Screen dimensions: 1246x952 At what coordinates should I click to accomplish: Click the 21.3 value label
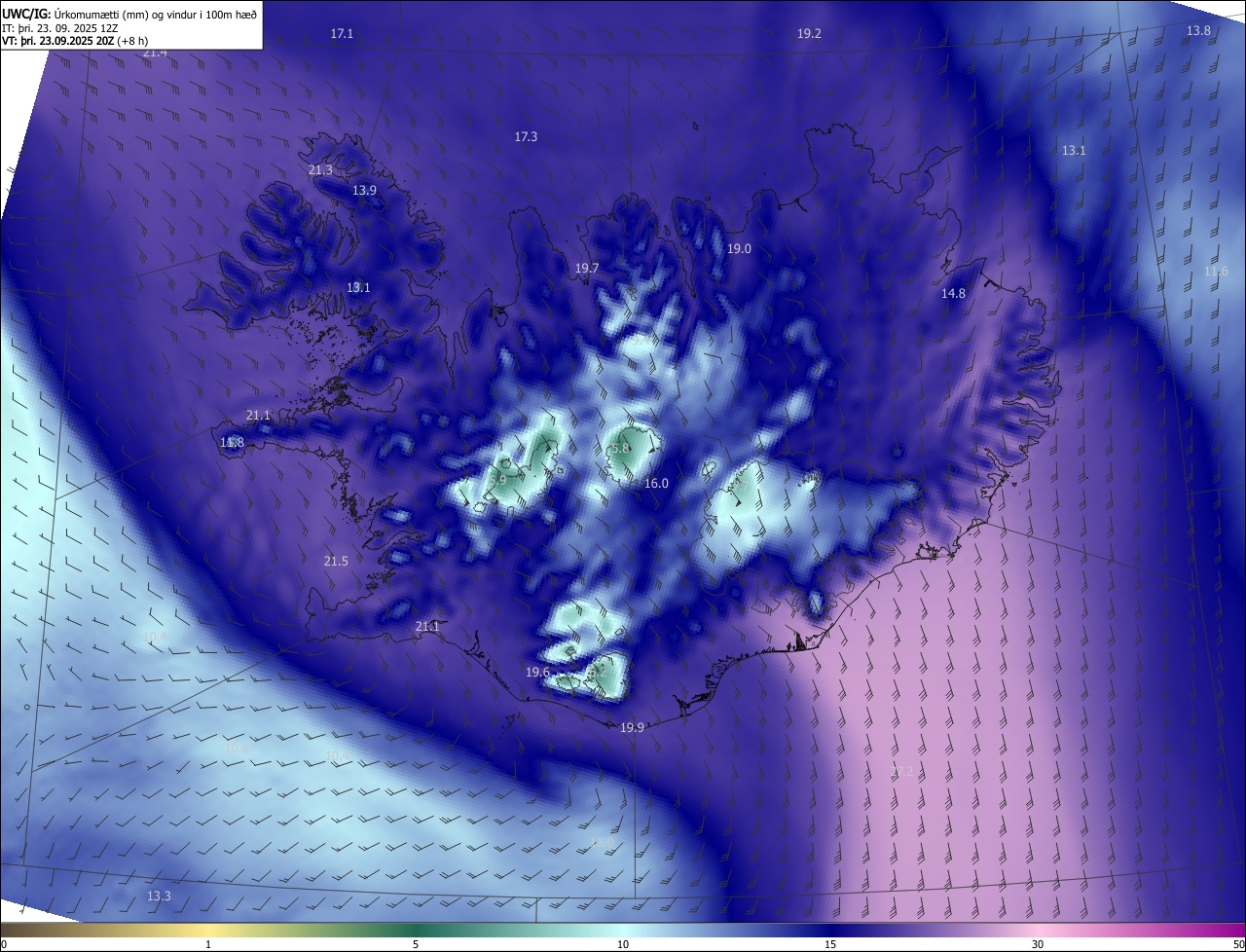tap(320, 169)
